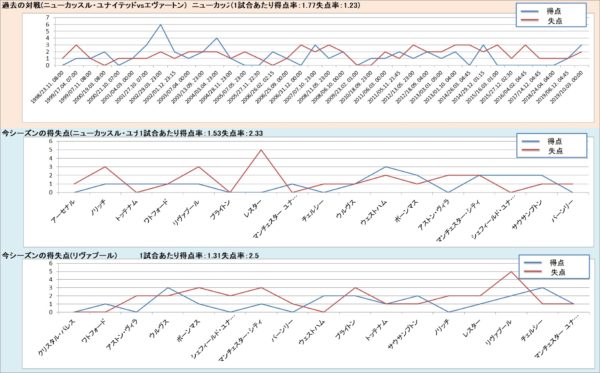Select ブライトン label in the リヴァプール season chart
Screen dimensions: 600x373
click(346, 330)
